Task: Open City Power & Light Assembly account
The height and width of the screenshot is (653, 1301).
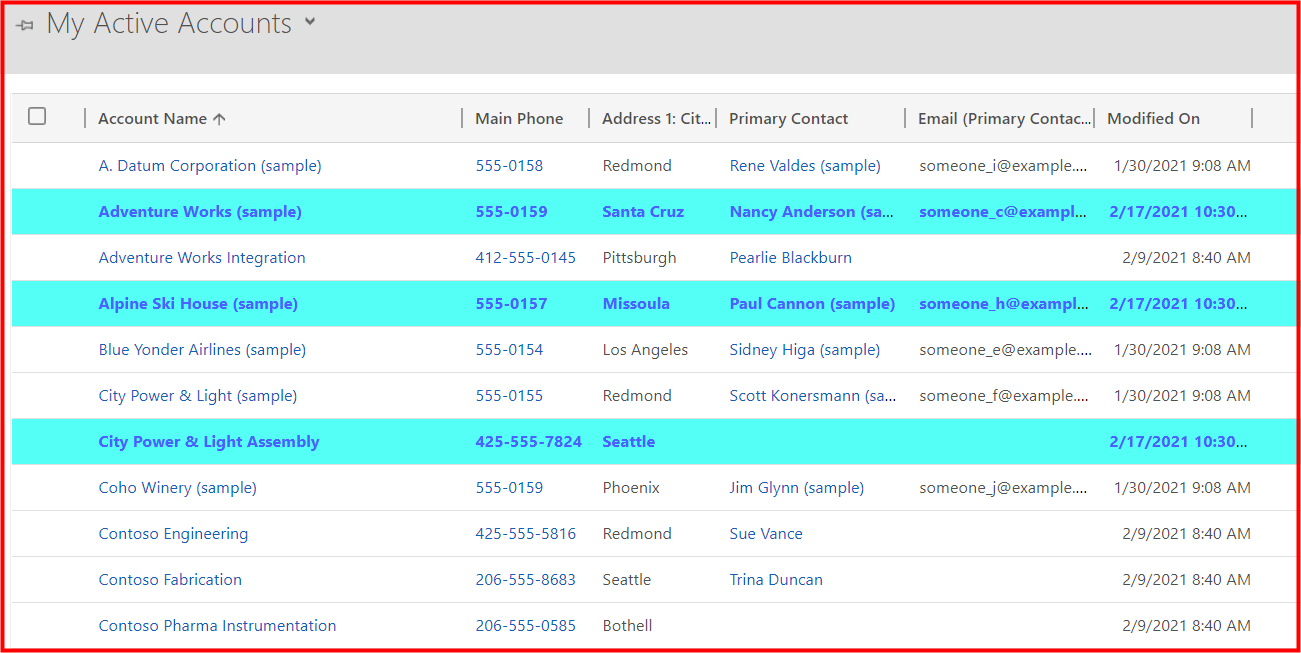Action: tap(209, 442)
